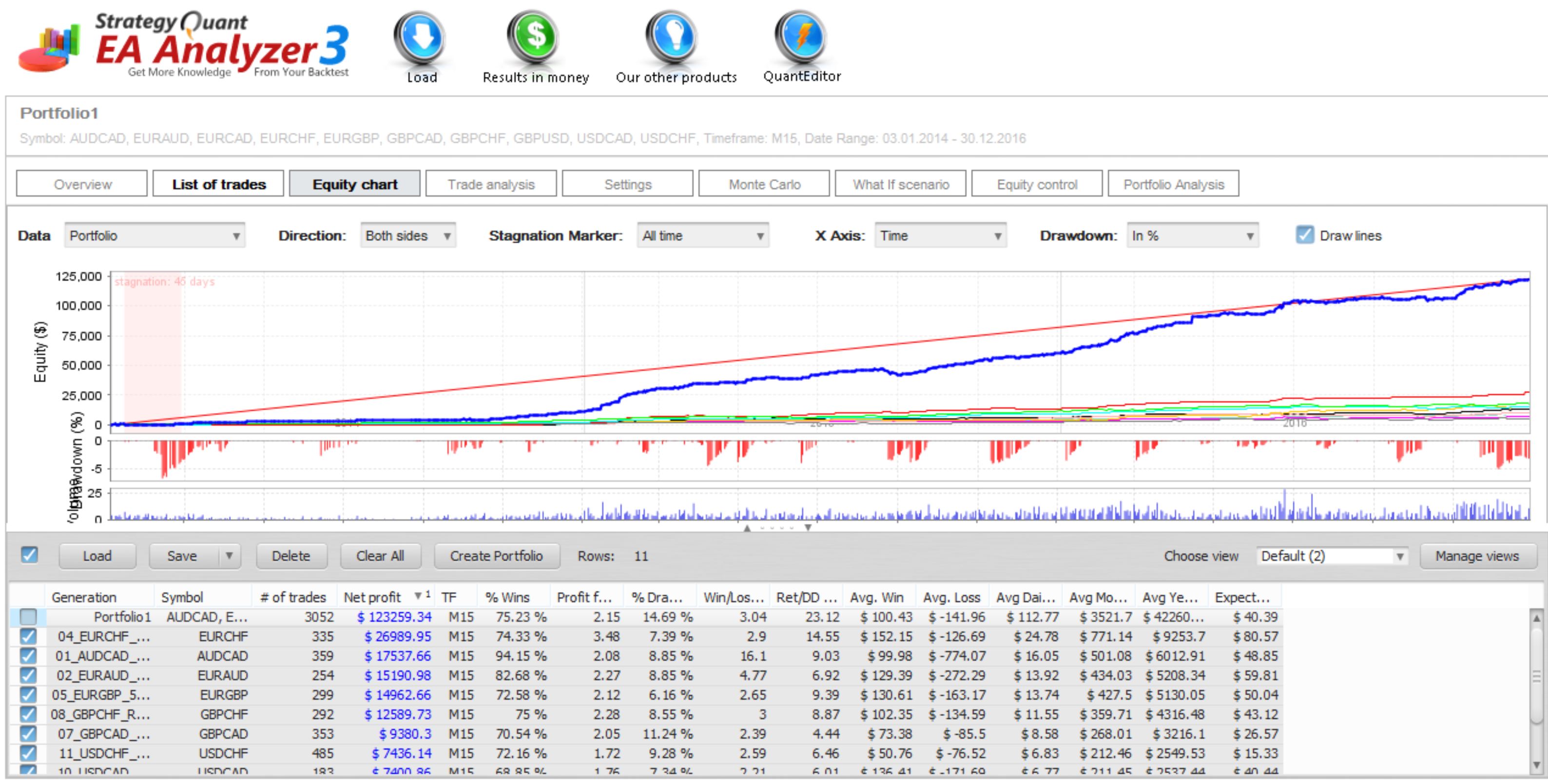Uncheck the 05_EURGBP row checkbox
The image size is (1548, 784).
click(28, 694)
